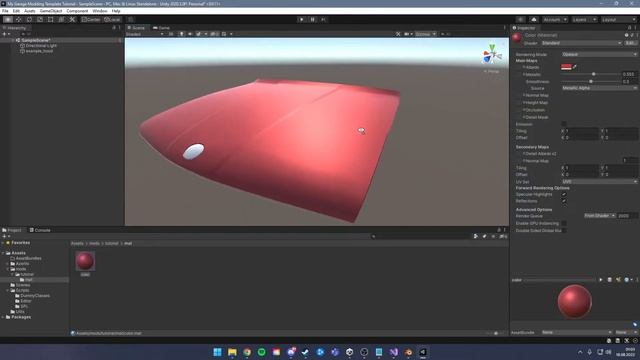Open the custom editor tools icon

coord(72,19)
